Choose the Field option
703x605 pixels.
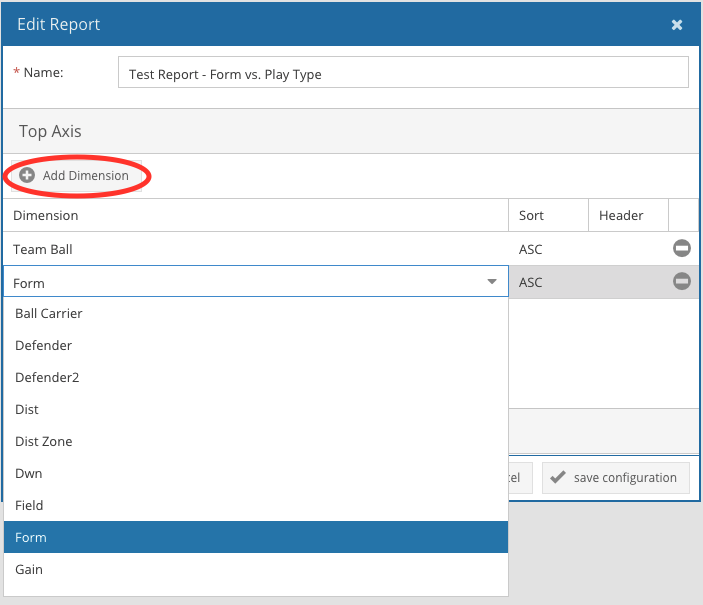click(256, 505)
